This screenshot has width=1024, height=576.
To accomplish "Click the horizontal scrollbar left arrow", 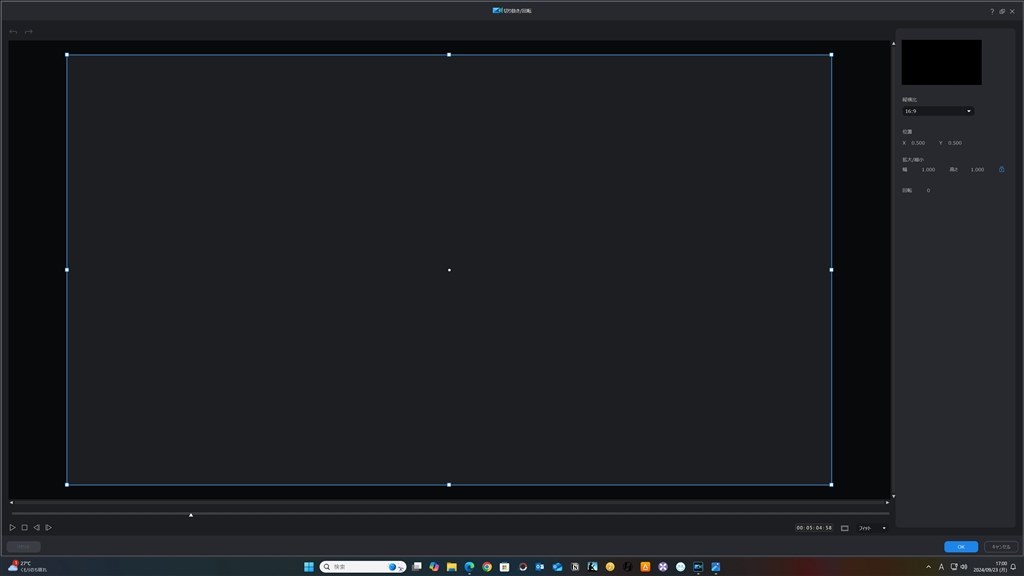I will 11,503.
